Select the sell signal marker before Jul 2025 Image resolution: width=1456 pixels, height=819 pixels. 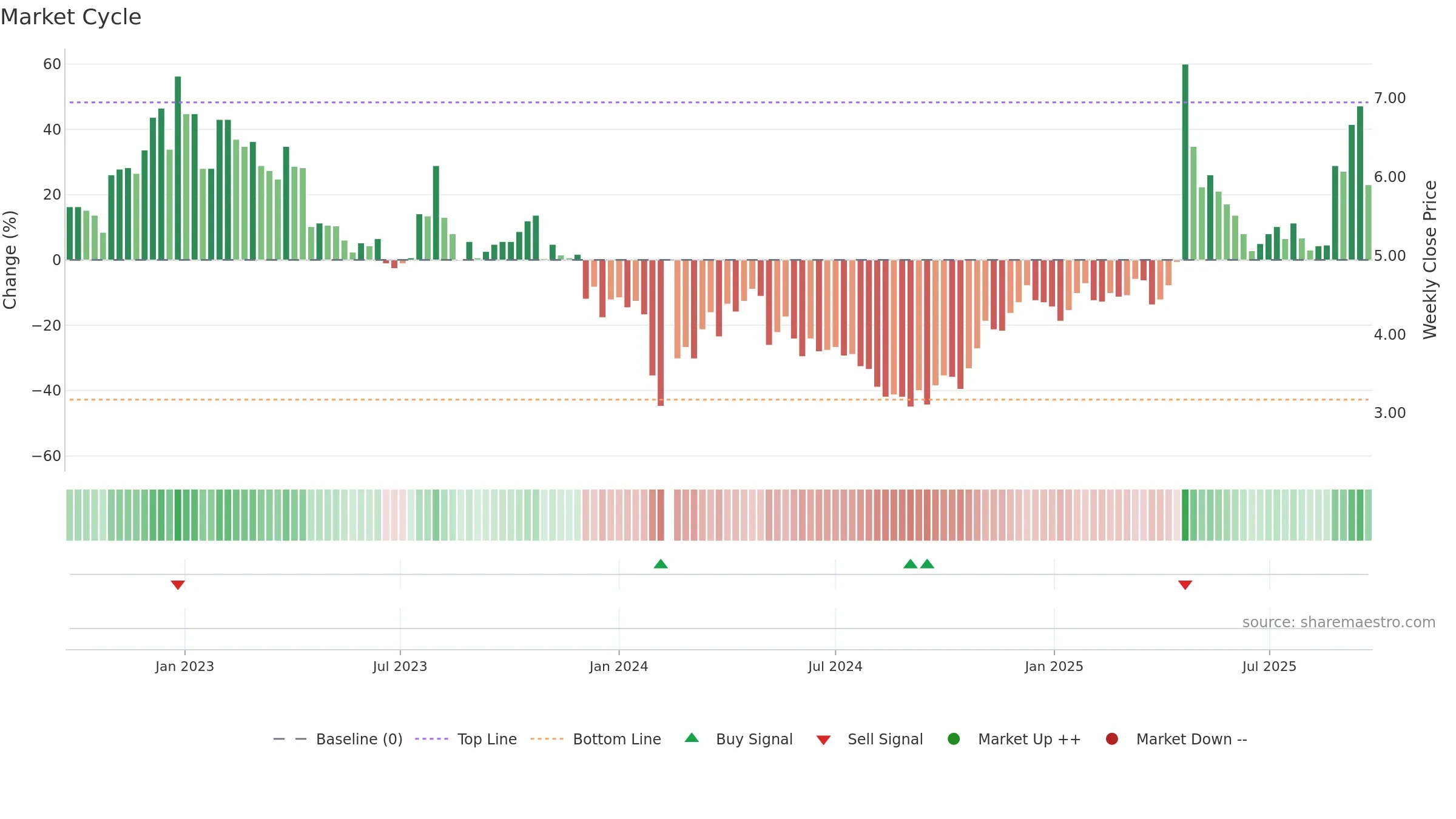[x=1185, y=585]
